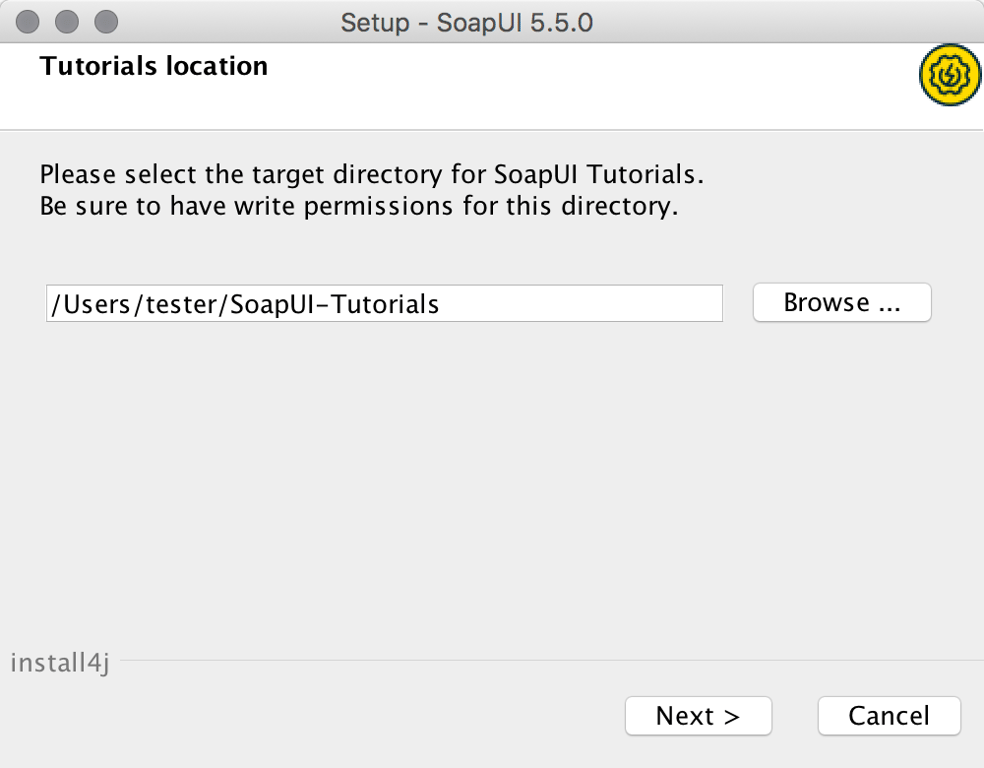This screenshot has height=768, width=984.
Task: Click install4j in the footer area
Action: [59, 661]
